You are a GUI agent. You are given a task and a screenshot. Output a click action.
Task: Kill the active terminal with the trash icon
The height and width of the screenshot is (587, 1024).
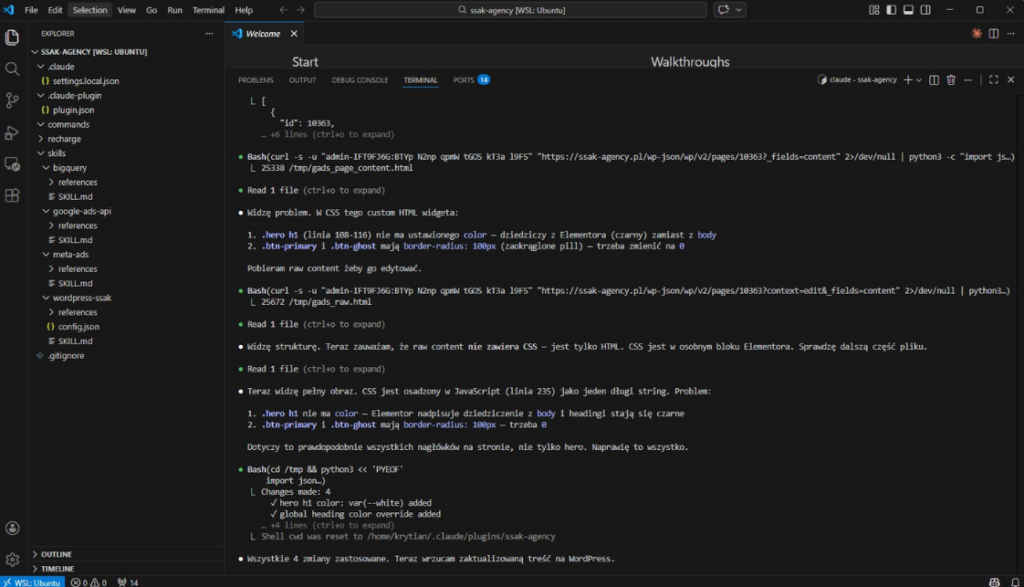pos(950,79)
